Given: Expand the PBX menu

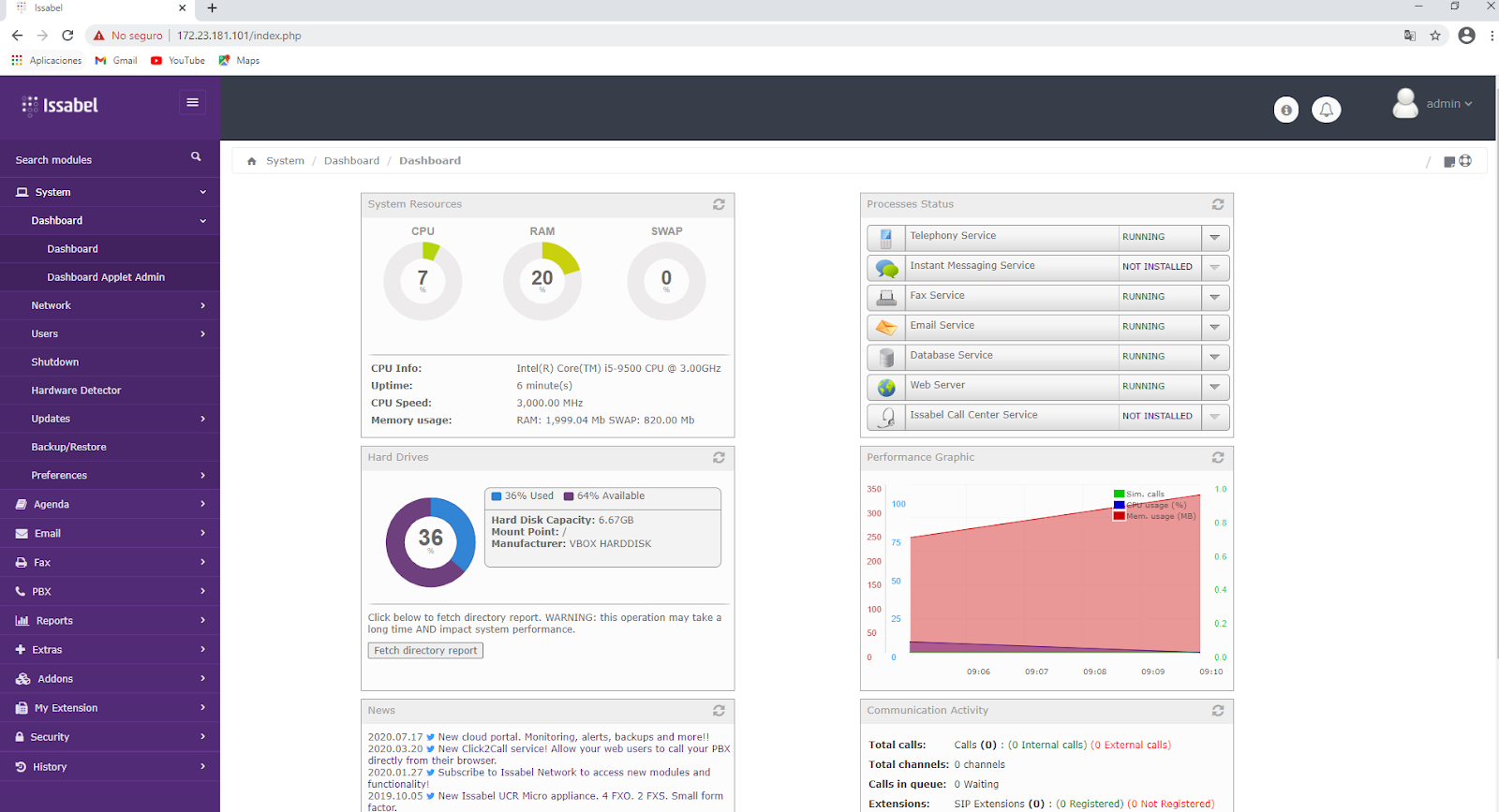Looking at the screenshot, I should pos(110,592).
